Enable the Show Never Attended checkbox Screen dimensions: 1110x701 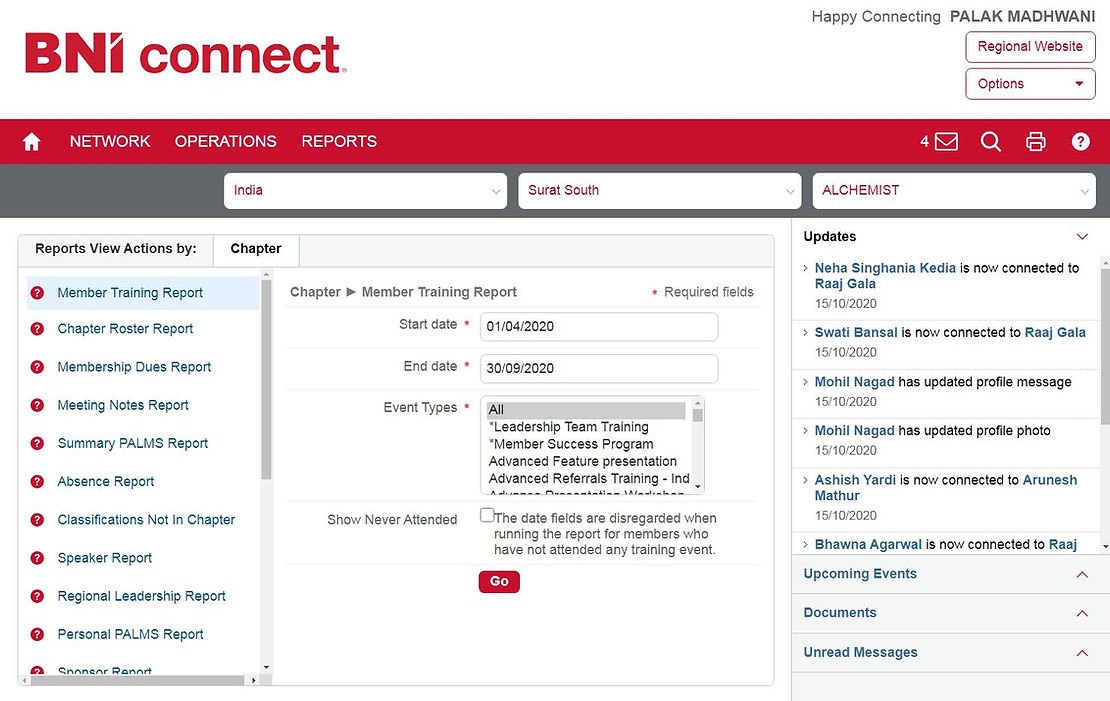coord(487,516)
